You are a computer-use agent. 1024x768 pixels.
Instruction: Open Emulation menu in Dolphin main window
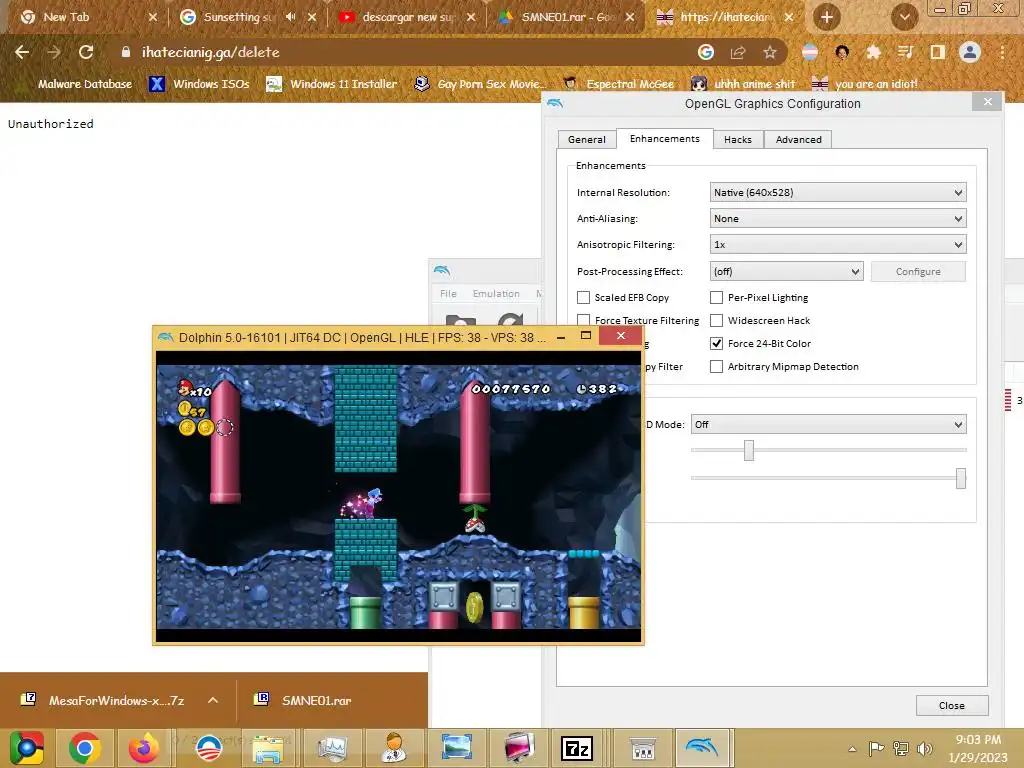pyautogui.click(x=496, y=294)
